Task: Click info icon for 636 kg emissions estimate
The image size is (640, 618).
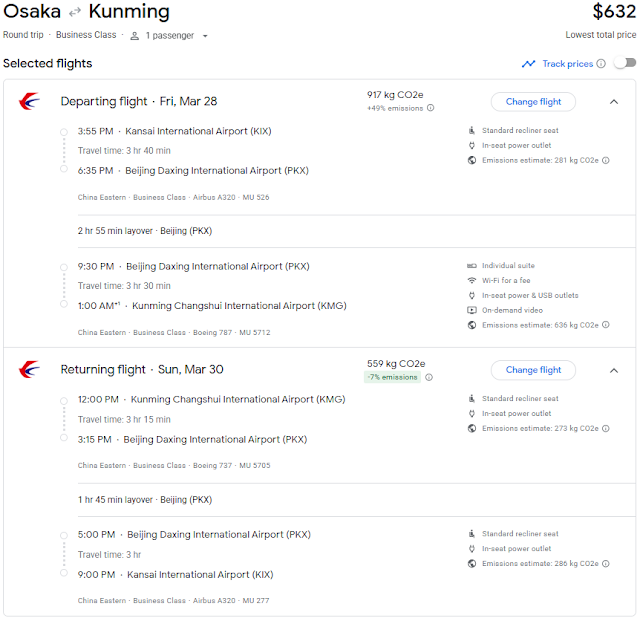Action: pos(606,325)
